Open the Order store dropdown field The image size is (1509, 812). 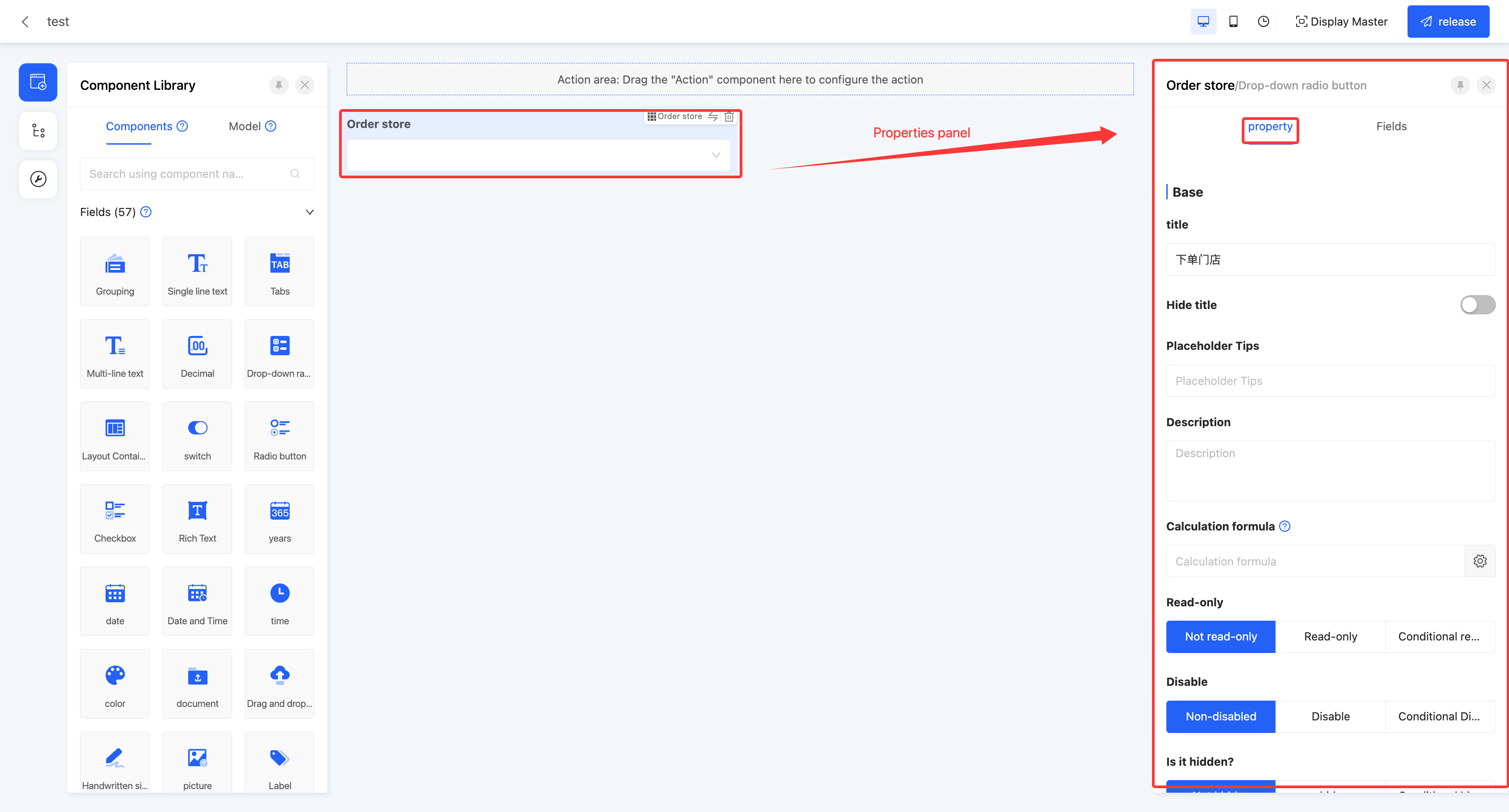(x=538, y=155)
